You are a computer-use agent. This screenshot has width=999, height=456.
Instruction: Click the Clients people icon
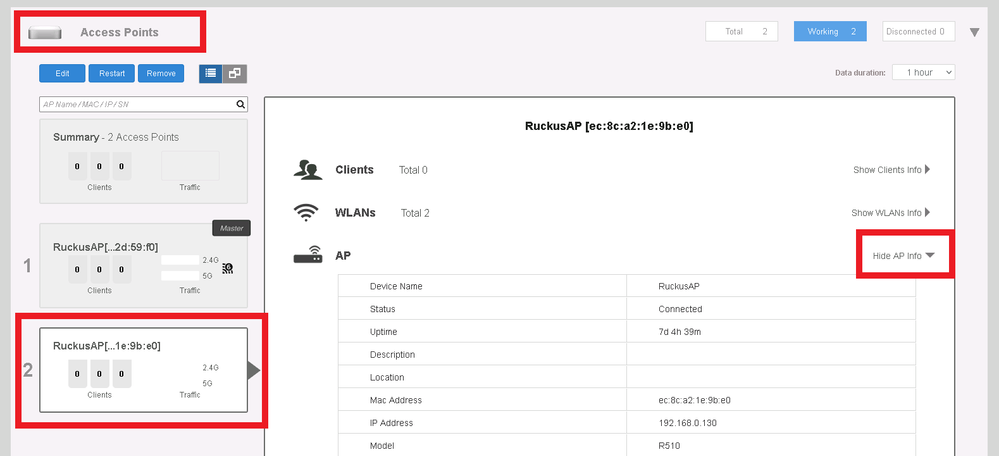coord(307,170)
